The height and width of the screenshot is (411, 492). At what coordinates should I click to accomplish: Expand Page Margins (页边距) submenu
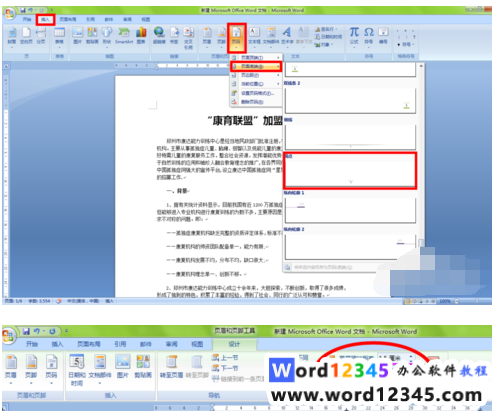click(x=256, y=75)
